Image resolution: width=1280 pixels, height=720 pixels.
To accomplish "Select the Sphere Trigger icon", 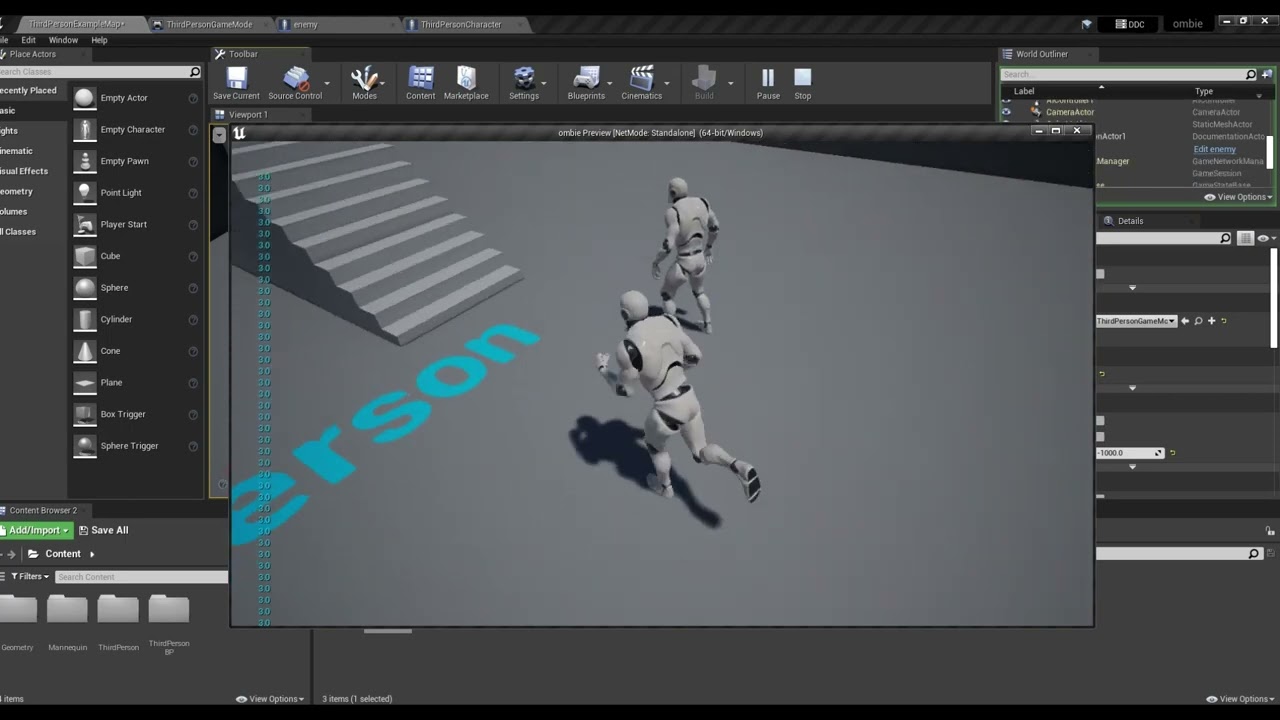I will click(85, 446).
